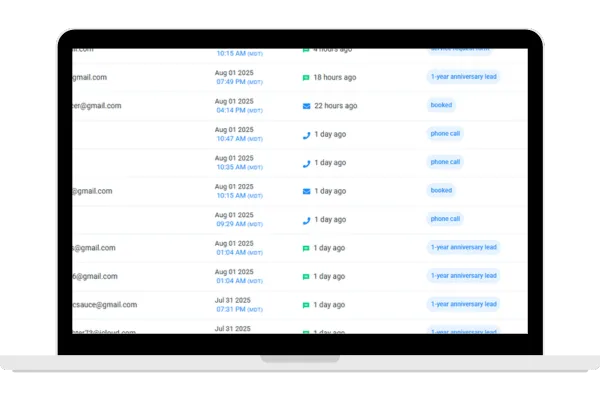Click the phone icon in the 10:35 AM row
The height and width of the screenshot is (400, 600).
coord(307,163)
